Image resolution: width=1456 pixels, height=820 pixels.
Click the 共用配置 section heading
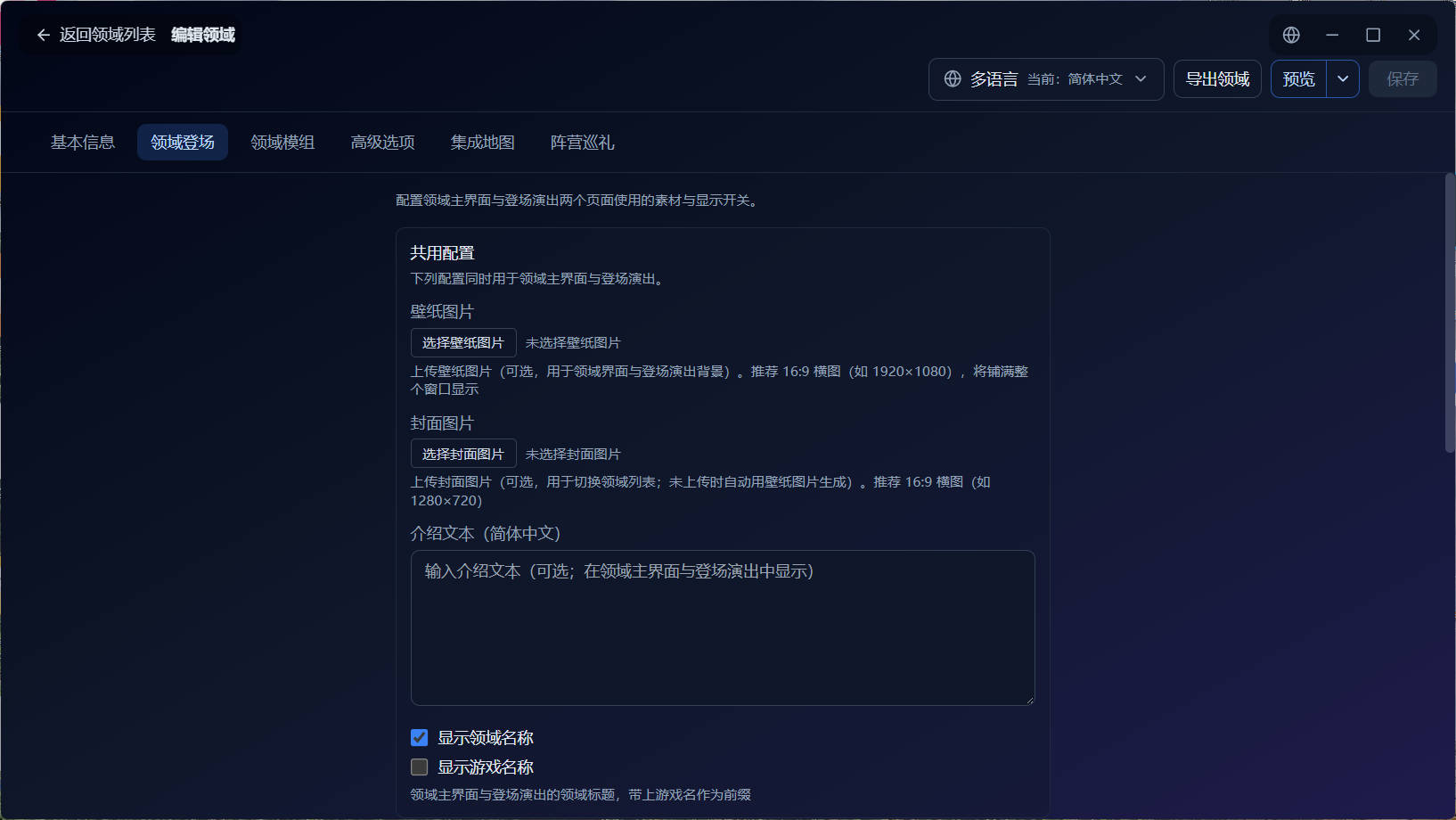tap(442, 253)
